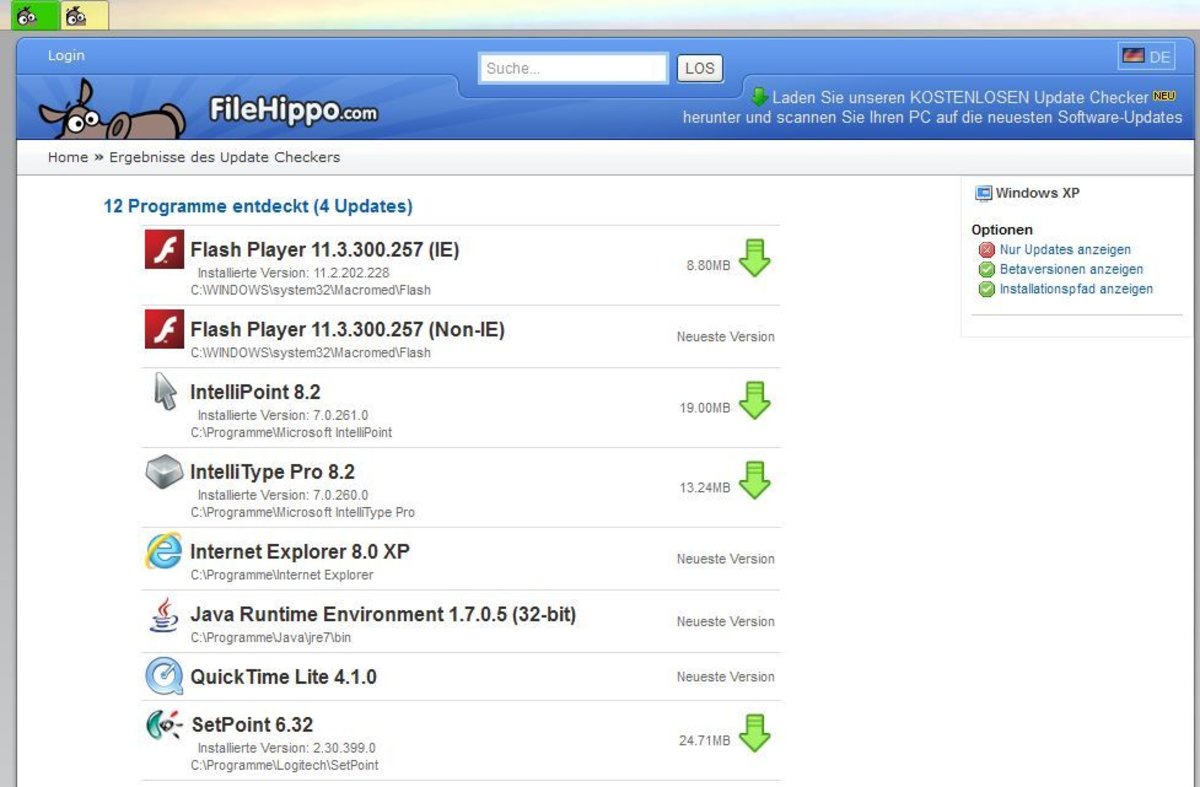Click Installierte Version: 7.0.260.0 text
The image size is (1200, 787).
click(283, 495)
